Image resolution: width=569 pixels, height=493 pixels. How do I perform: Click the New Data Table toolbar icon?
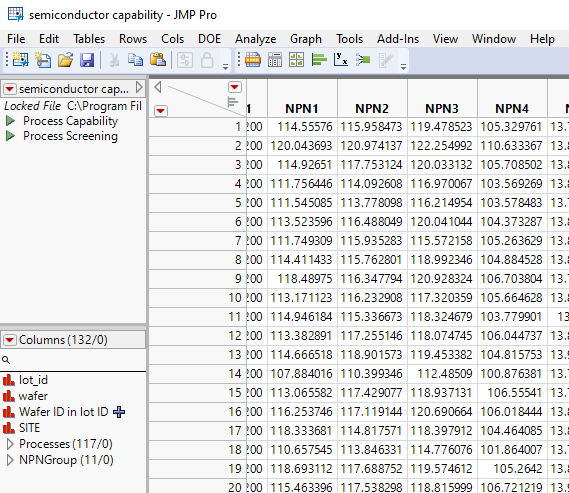(21, 59)
